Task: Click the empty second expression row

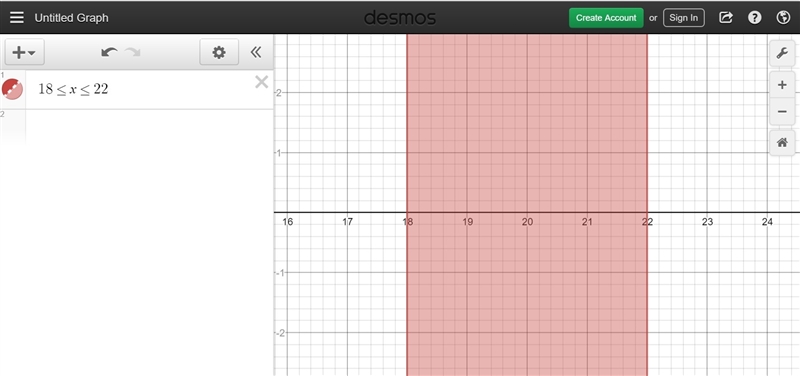Action: 137,127
